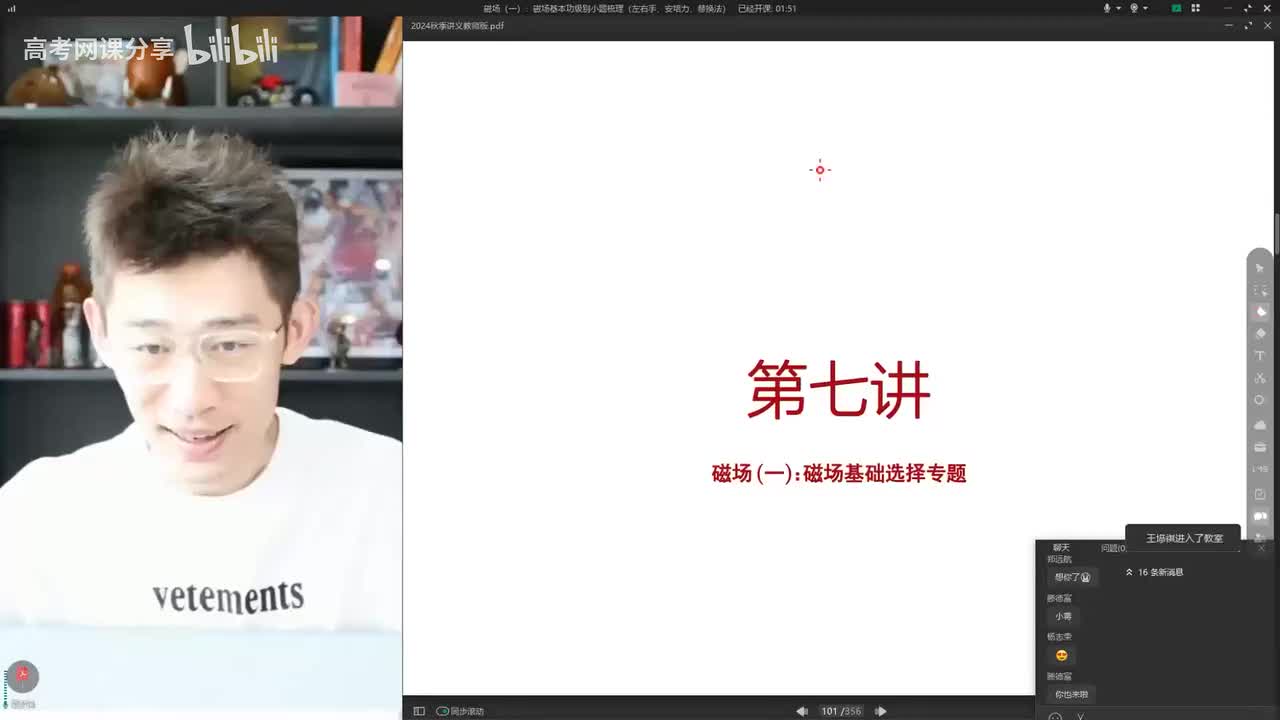The width and height of the screenshot is (1280, 720).
Task: Switch to the 问题 questions tab
Action: tap(1113, 548)
